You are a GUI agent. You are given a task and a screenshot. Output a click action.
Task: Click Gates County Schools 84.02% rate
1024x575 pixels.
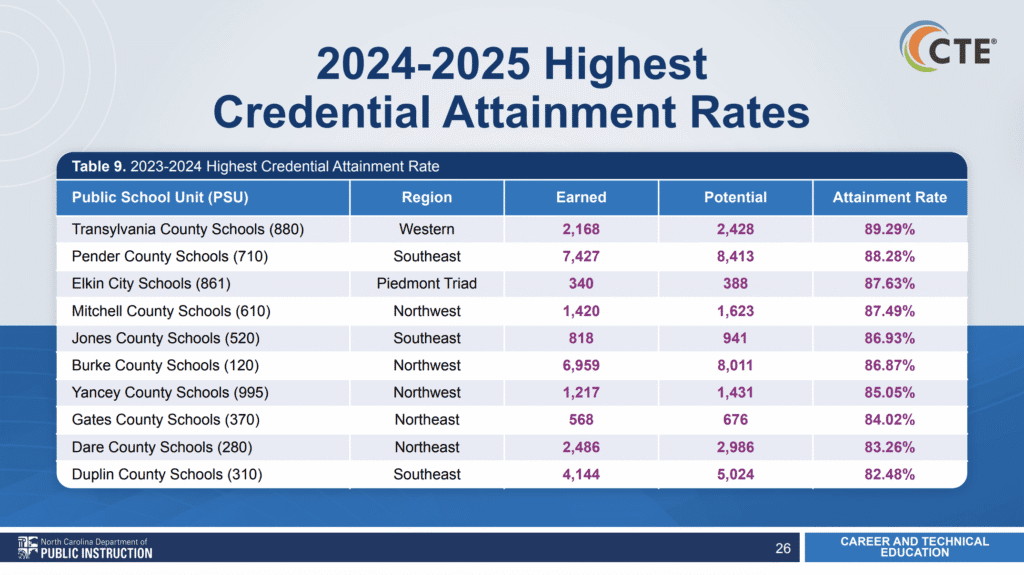pos(889,420)
